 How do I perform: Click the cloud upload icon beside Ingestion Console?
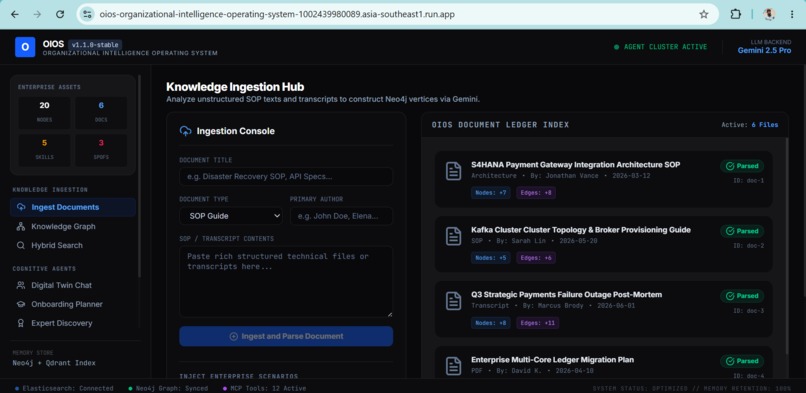(186, 131)
